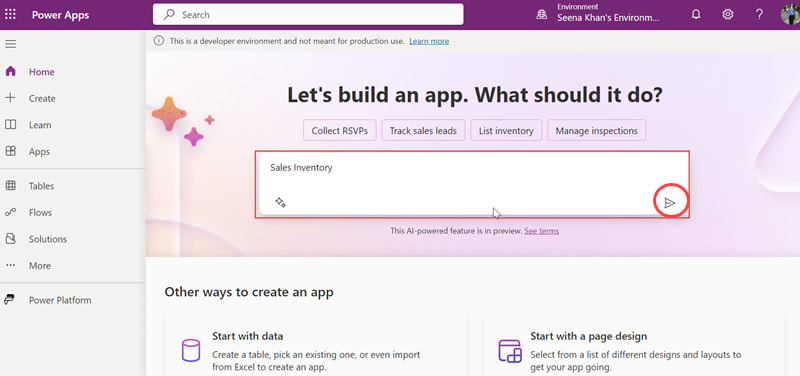Click the Apps grid icon
Image resolution: width=800 pixels, height=376 pixels.
pyautogui.click(x=10, y=151)
